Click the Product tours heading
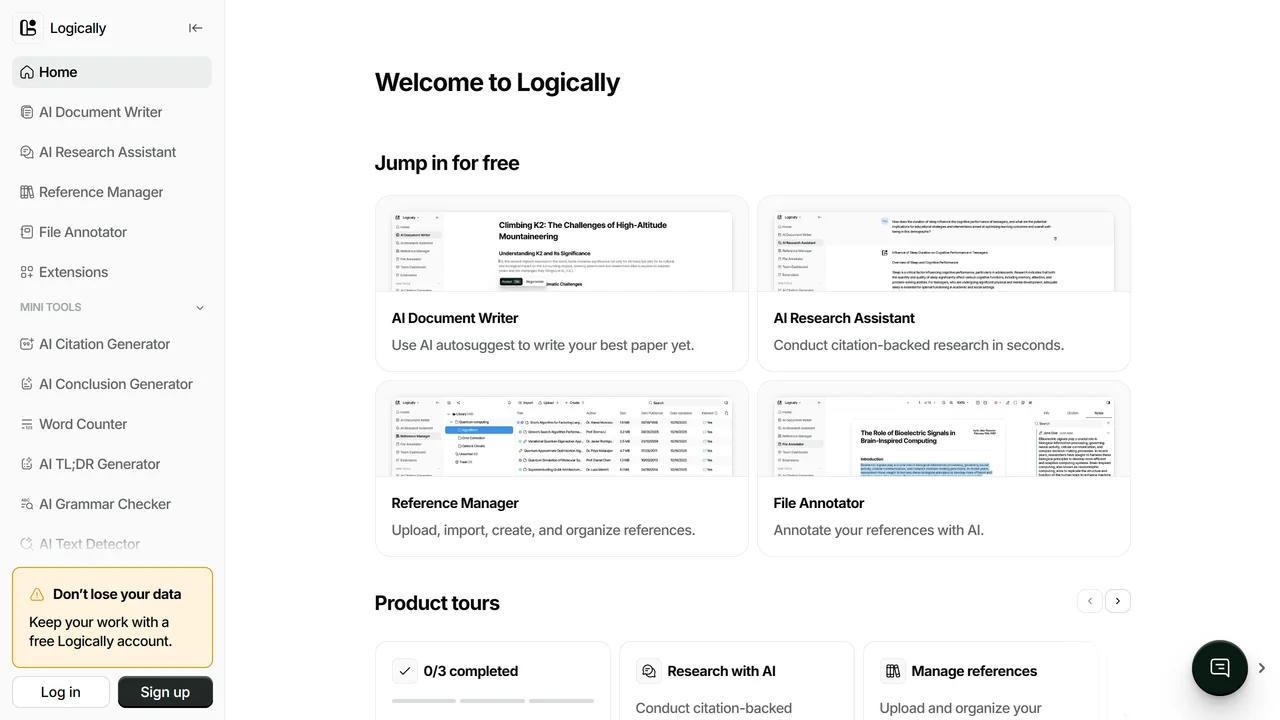 tap(437, 603)
